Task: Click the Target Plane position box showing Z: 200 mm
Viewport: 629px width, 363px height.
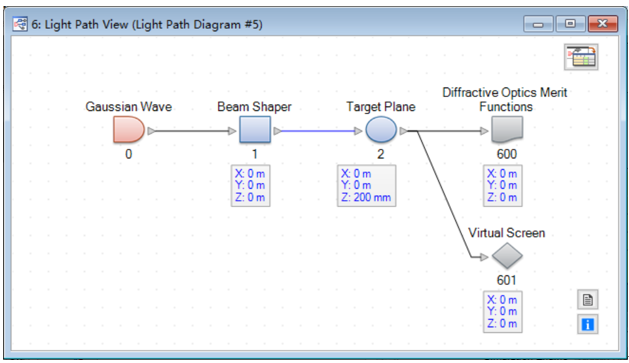Action: pos(367,186)
